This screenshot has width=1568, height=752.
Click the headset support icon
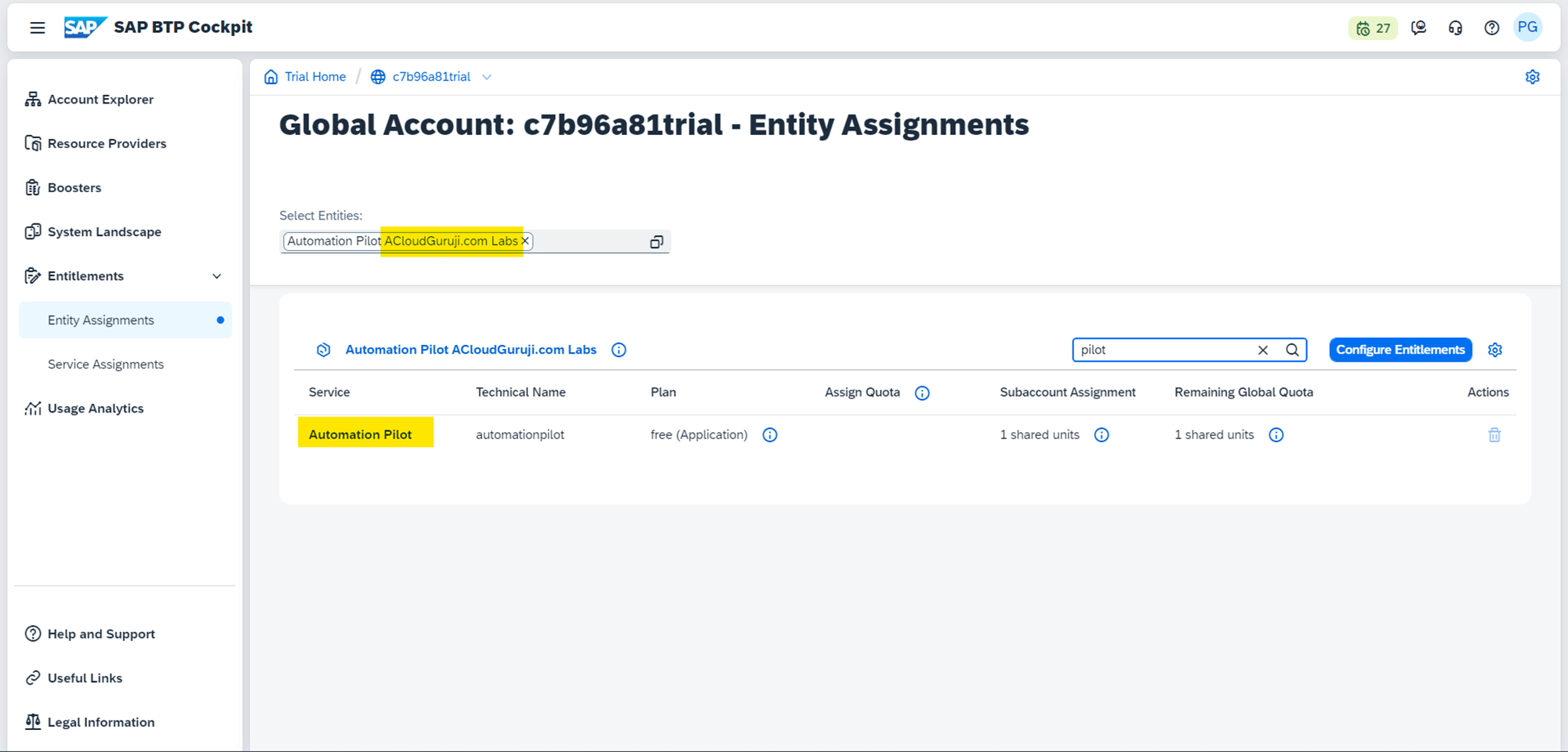point(1455,28)
